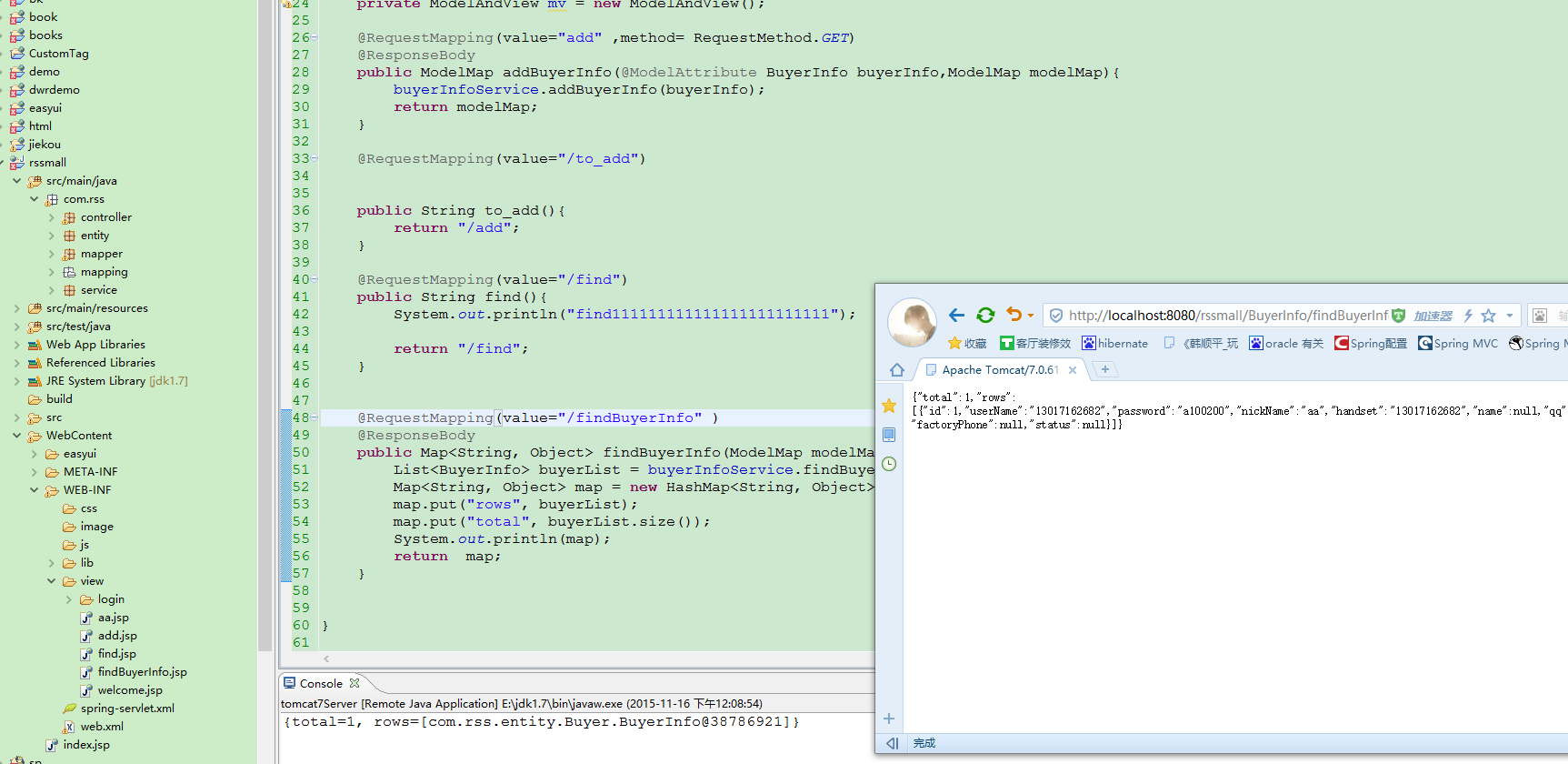
Task: Expand the src/main/resources folder
Action: [x=16, y=308]
